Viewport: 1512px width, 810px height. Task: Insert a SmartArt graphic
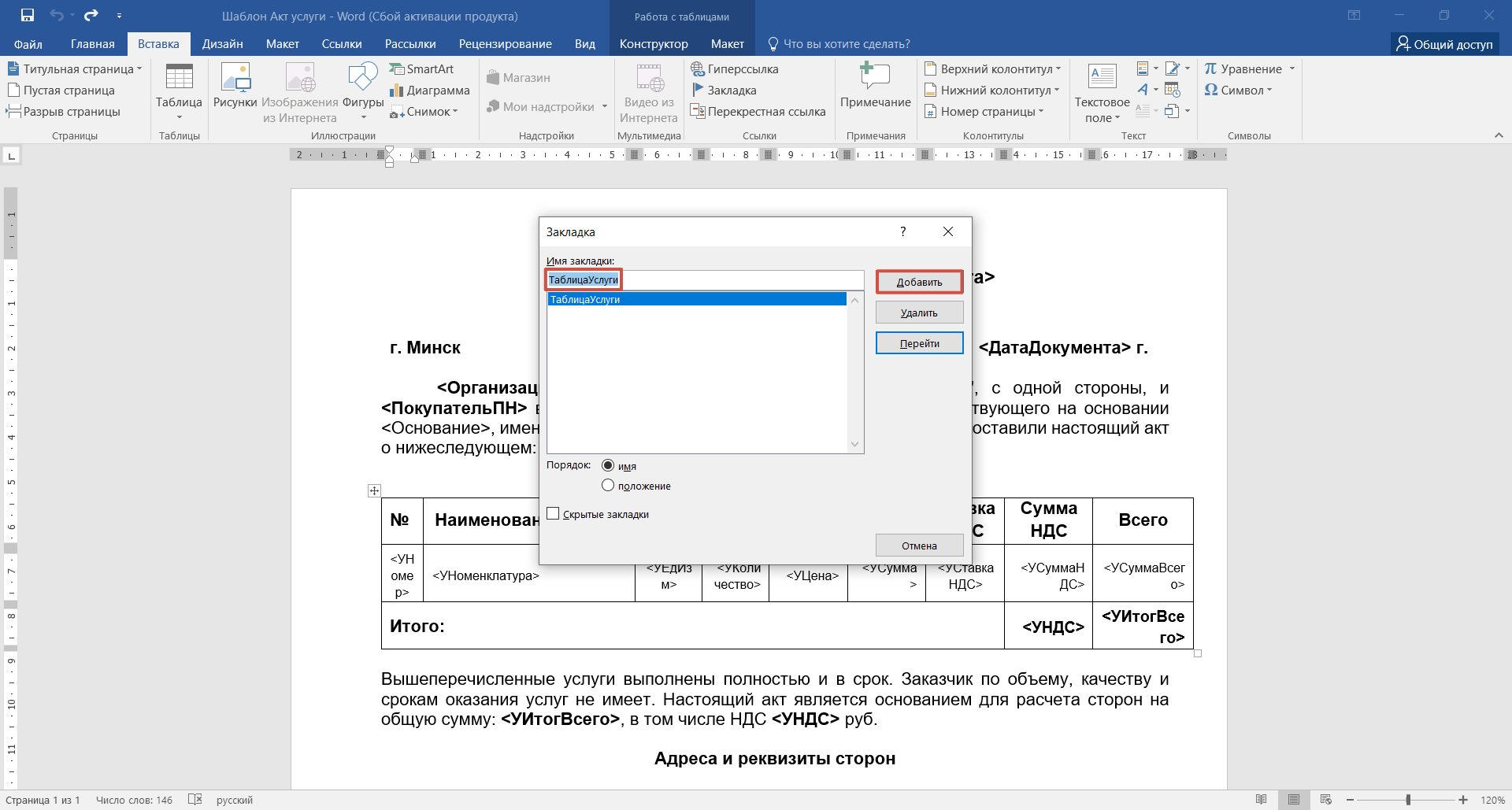point(421,69)
